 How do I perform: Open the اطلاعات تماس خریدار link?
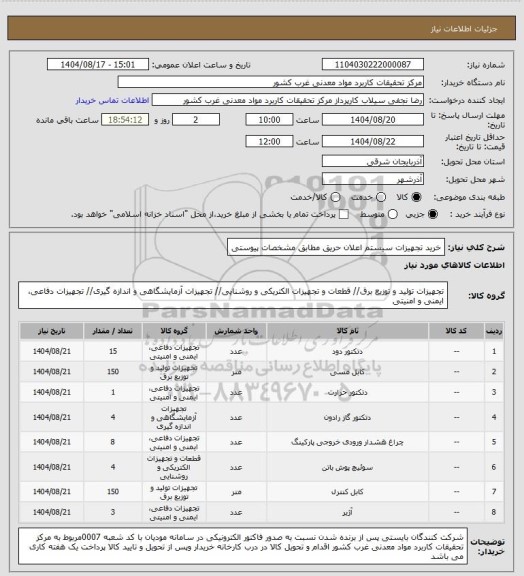click(x=112, y=100)
